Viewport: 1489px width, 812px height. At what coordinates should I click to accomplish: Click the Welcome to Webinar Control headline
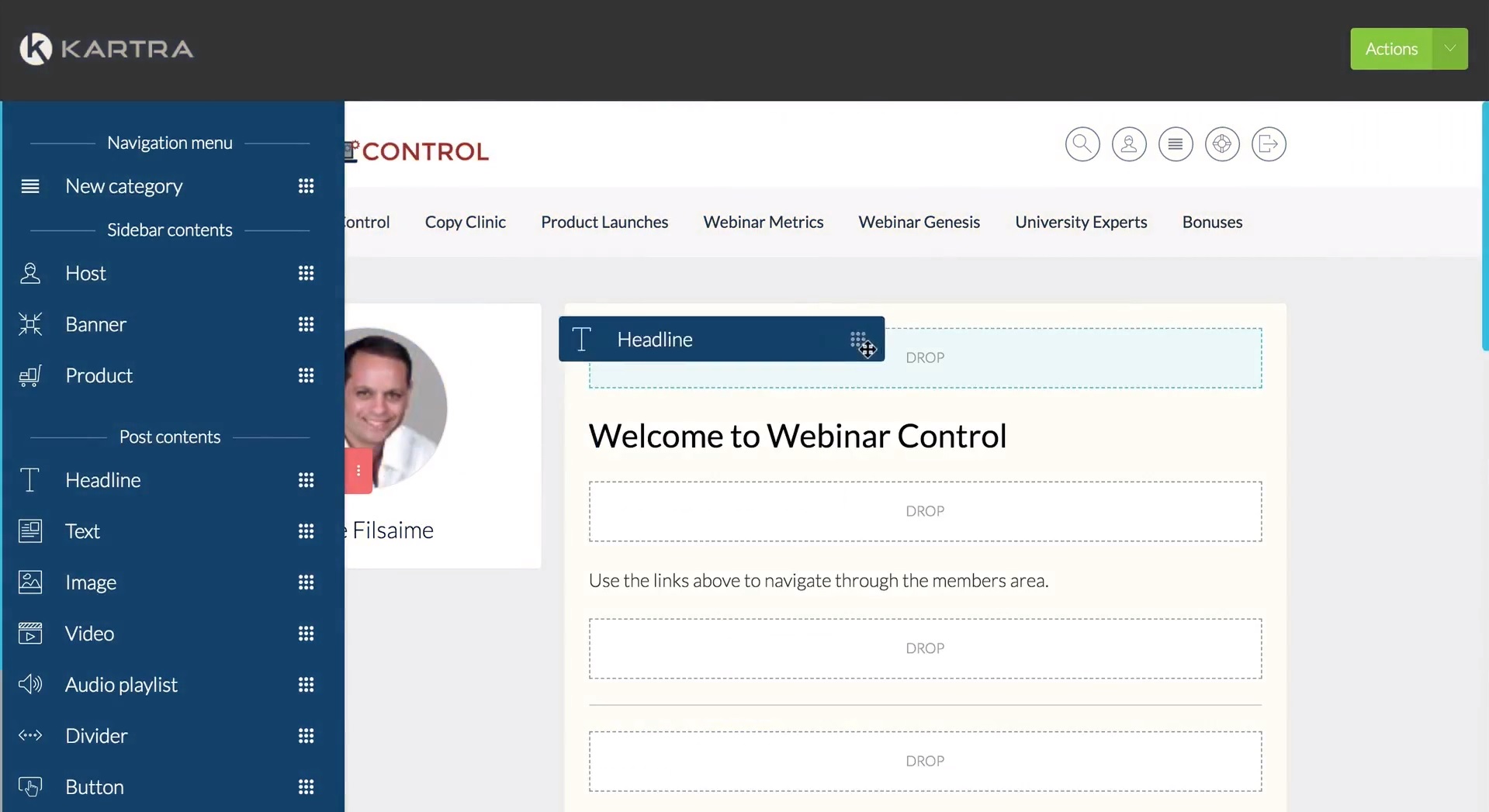coord(798,436)
